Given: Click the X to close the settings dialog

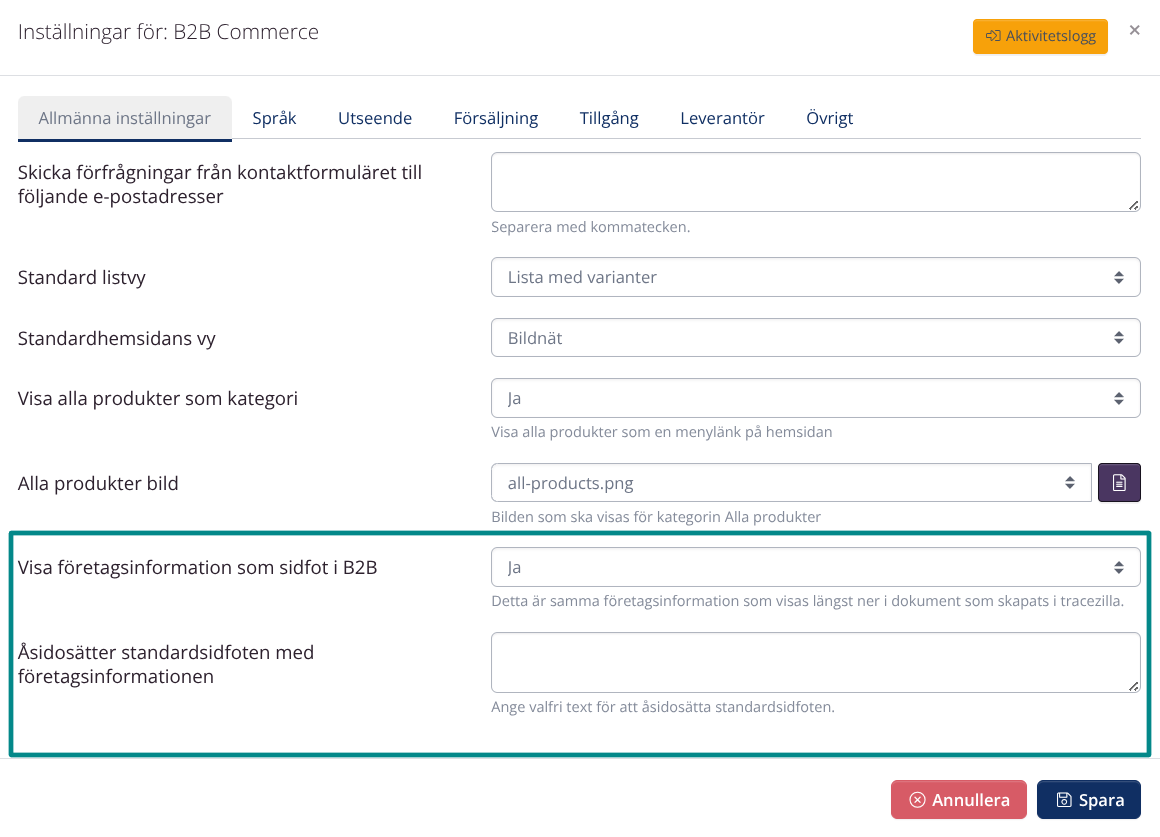Looking at the screenshot, I should 1135,30.
